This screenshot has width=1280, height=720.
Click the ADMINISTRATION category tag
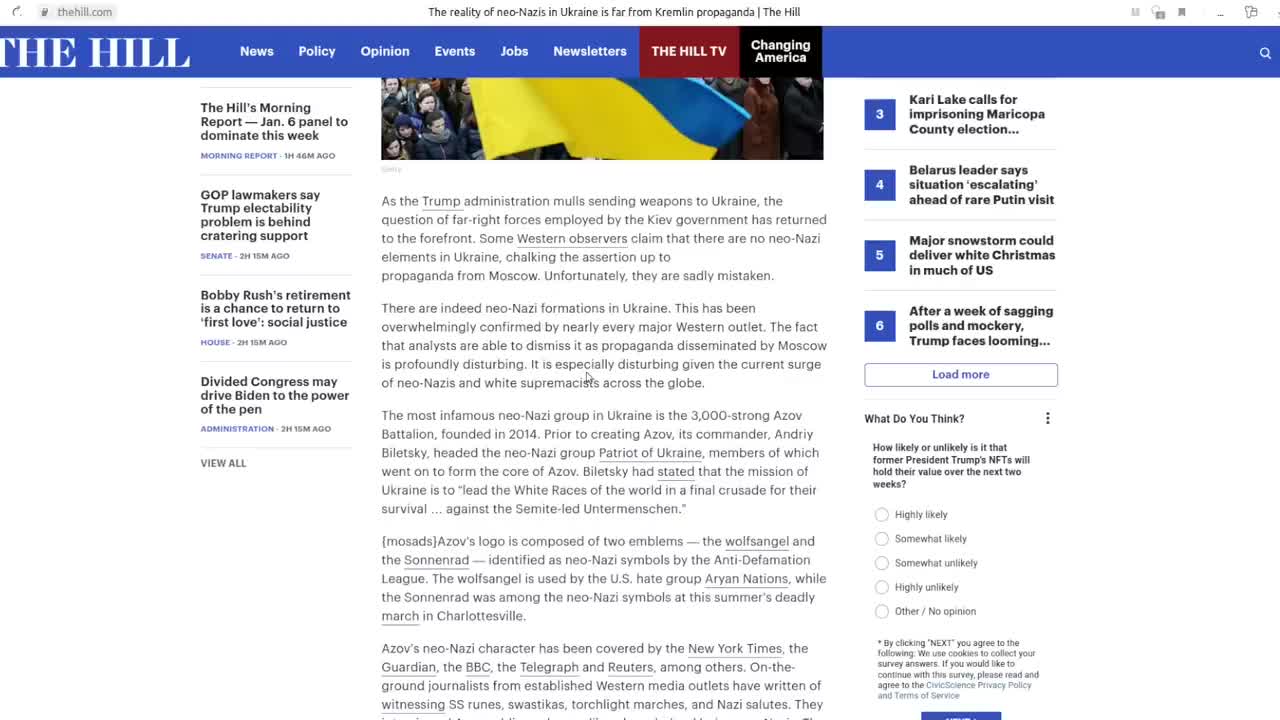[237, 429]
